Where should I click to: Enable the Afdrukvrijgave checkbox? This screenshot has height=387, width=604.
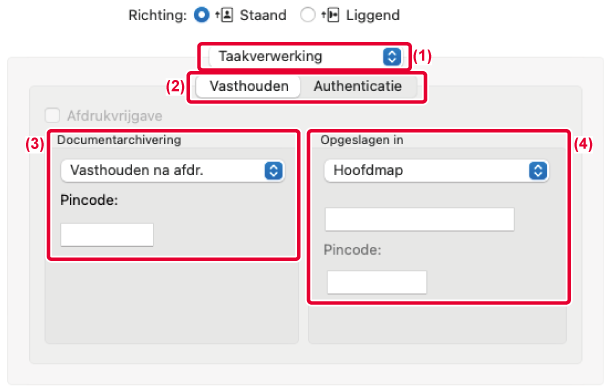[x=52, y=115]
